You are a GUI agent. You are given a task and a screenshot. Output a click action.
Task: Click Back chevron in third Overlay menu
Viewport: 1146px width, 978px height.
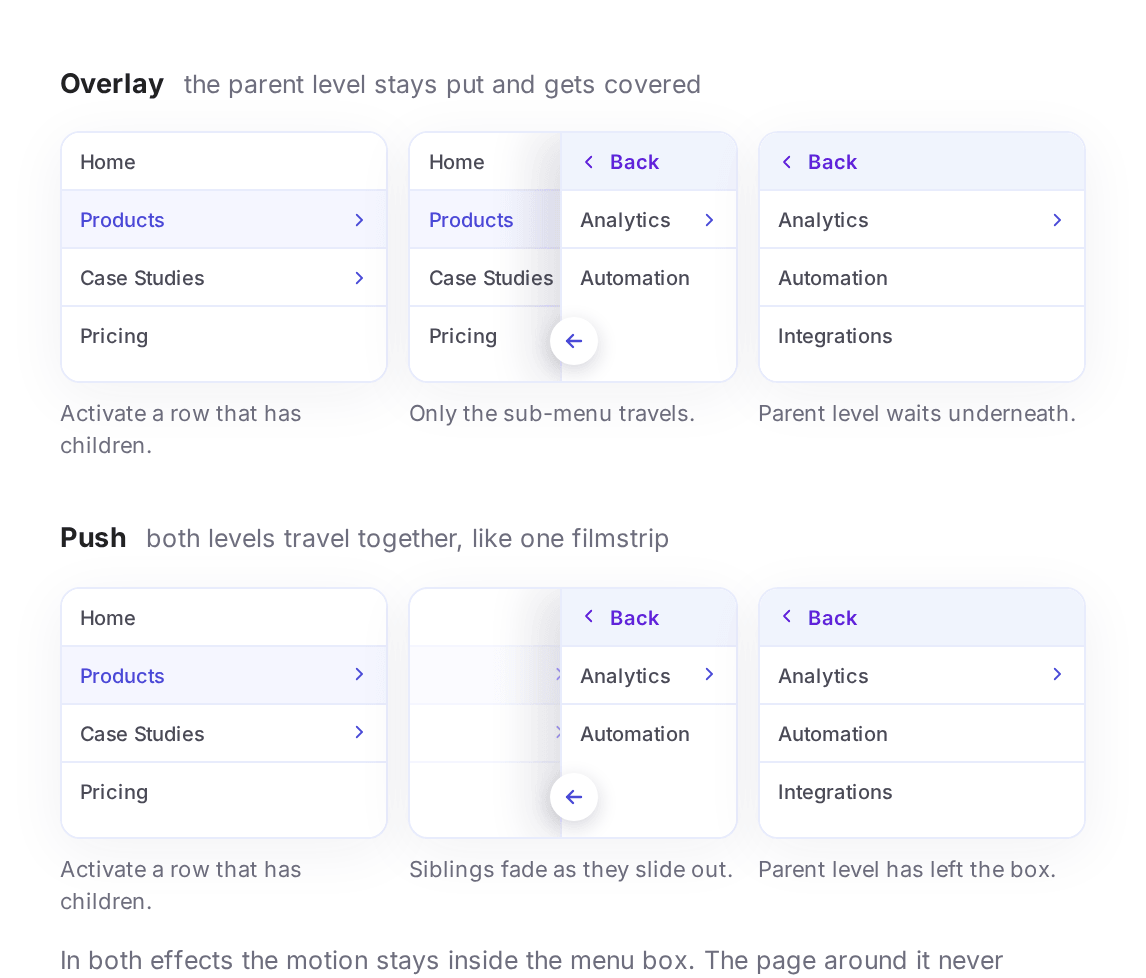(x=786, y=162)
